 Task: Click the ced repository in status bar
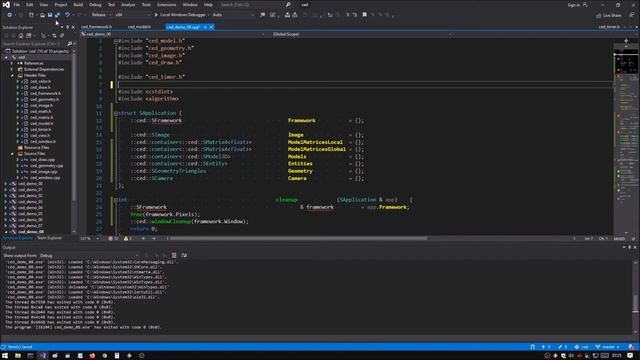[x=582, y=347]
